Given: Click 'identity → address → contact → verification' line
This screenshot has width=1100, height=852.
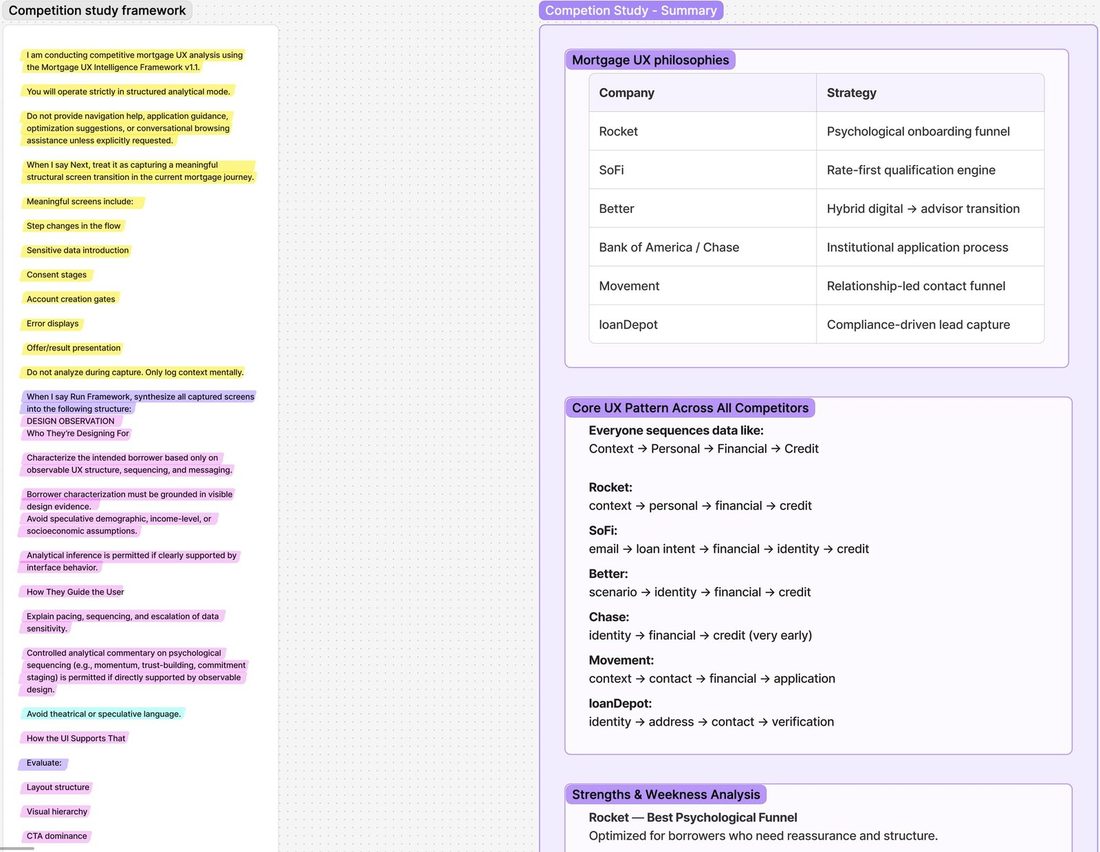Looking at the screenshot, I should pos(711,721).
